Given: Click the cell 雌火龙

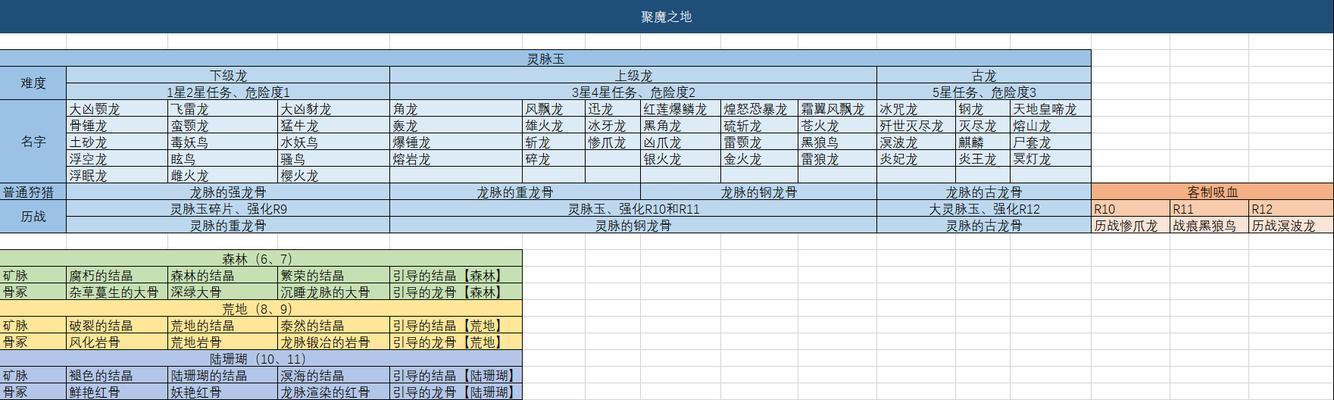Looking at the screenshot, I should [223, 175].
